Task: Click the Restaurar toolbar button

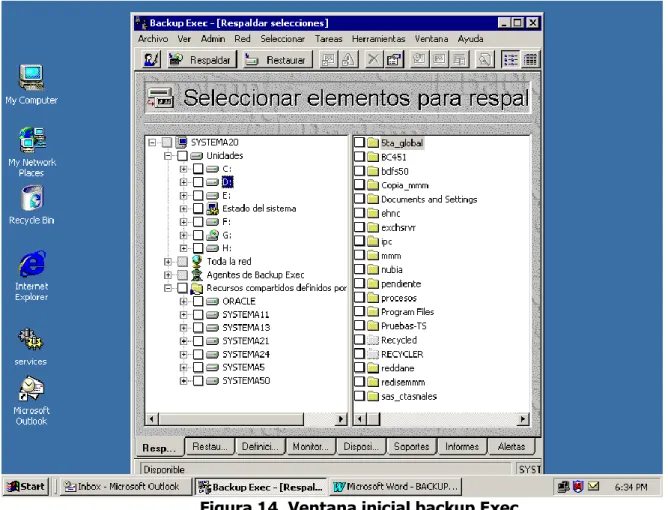Action: point(277,60)
